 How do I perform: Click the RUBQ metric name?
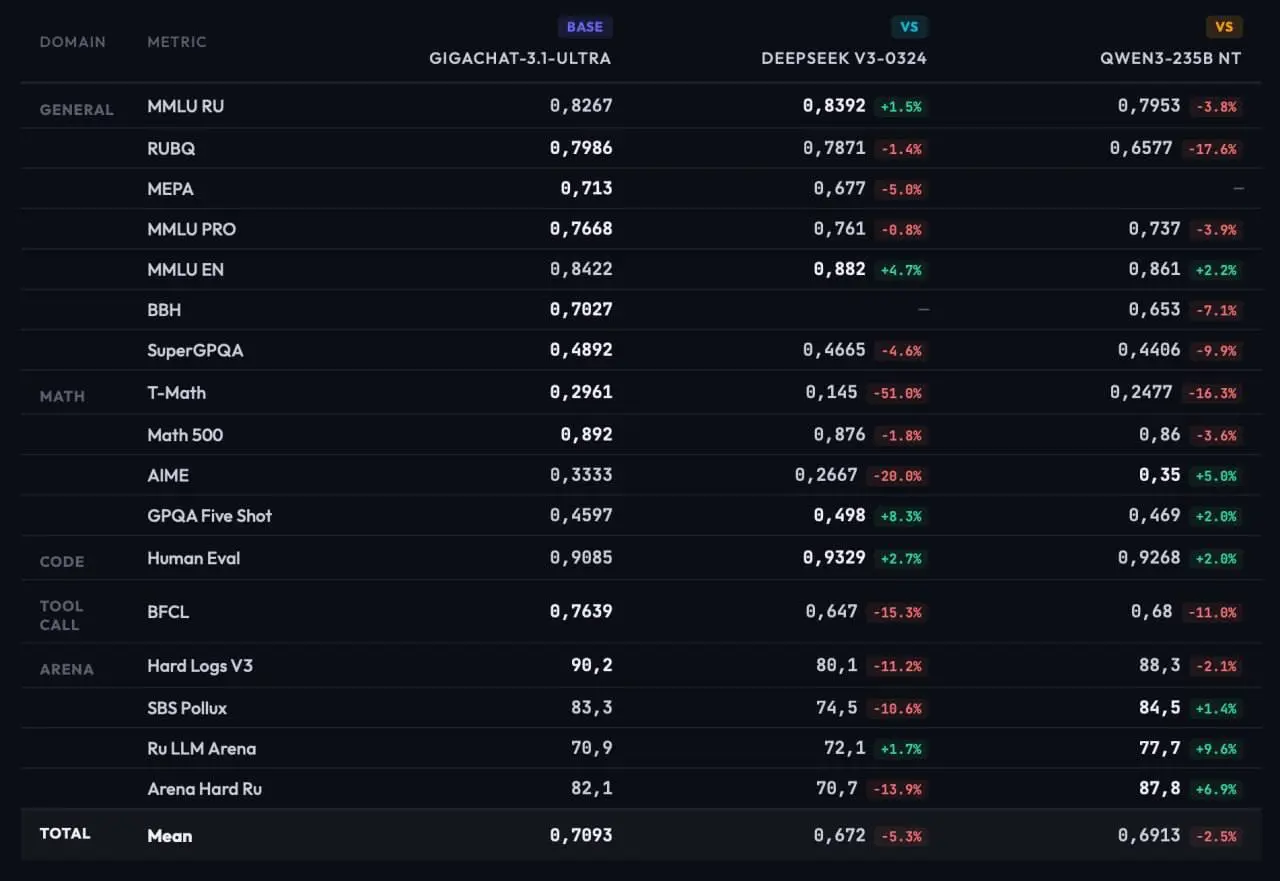pos(171,148)
